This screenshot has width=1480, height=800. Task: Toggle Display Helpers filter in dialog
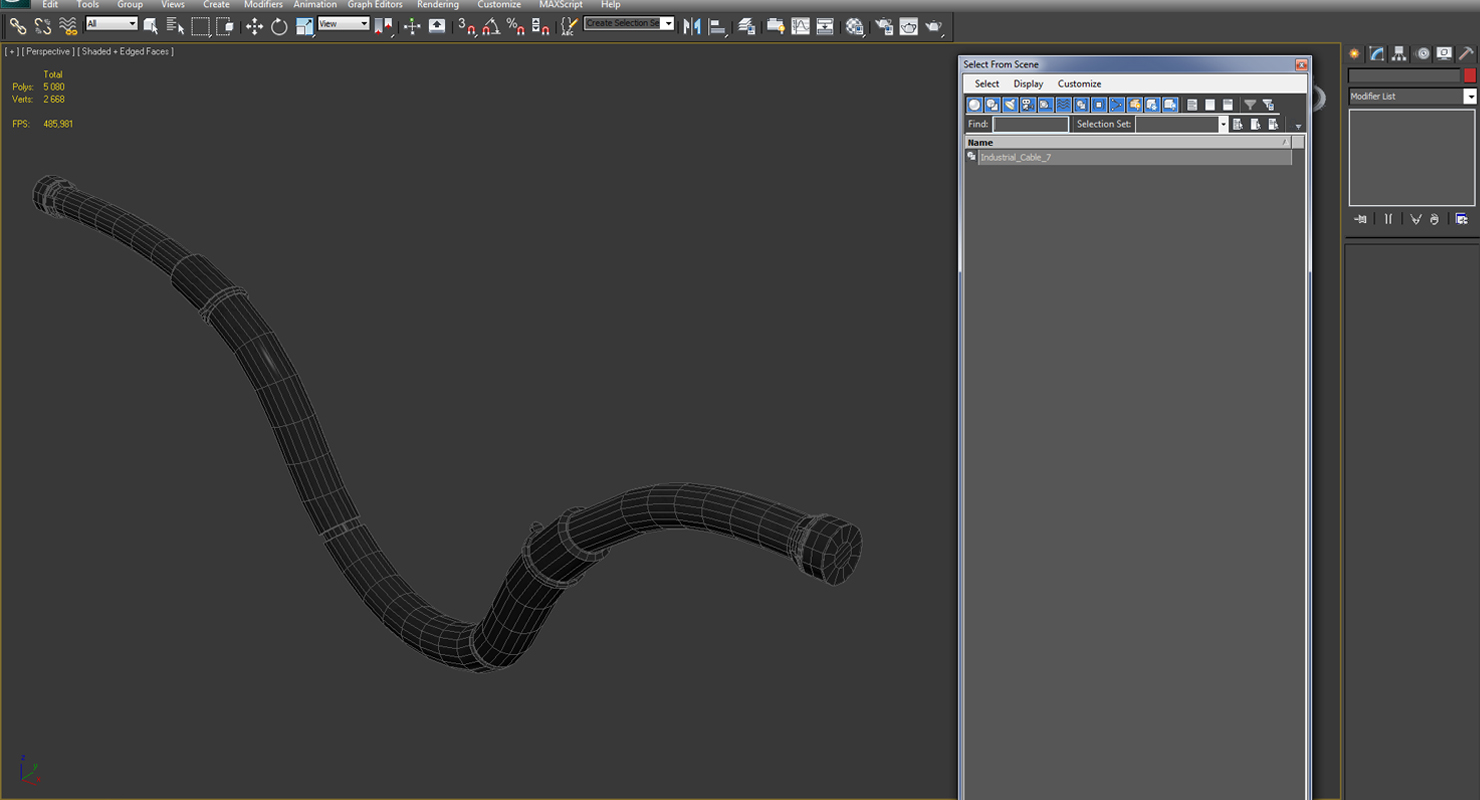[1045, 104]
